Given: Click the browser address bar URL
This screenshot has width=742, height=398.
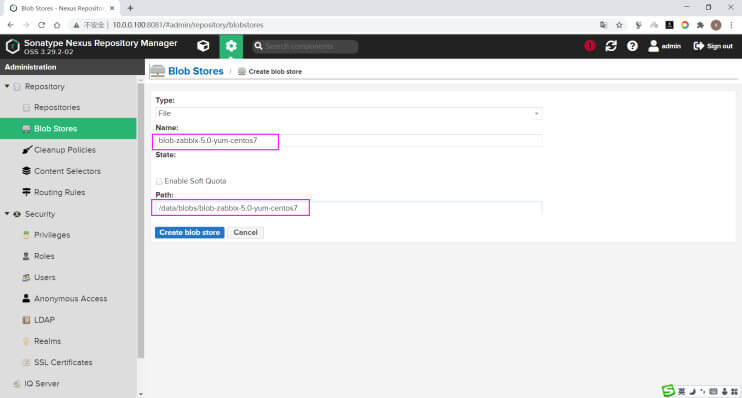Looking at the screenshot, I should pos(188,25).
